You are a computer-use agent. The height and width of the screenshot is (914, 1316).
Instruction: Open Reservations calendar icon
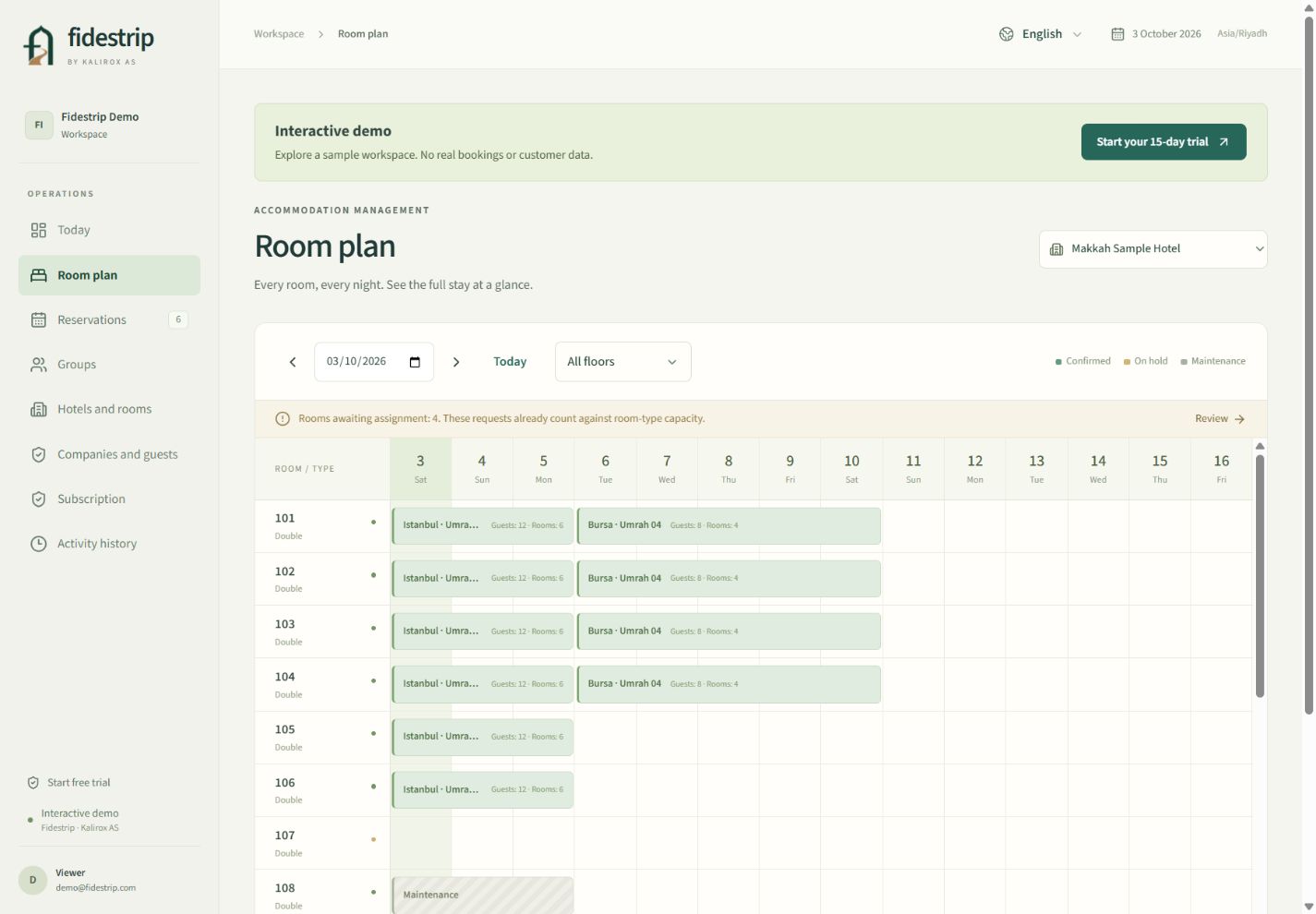(39, 319)
